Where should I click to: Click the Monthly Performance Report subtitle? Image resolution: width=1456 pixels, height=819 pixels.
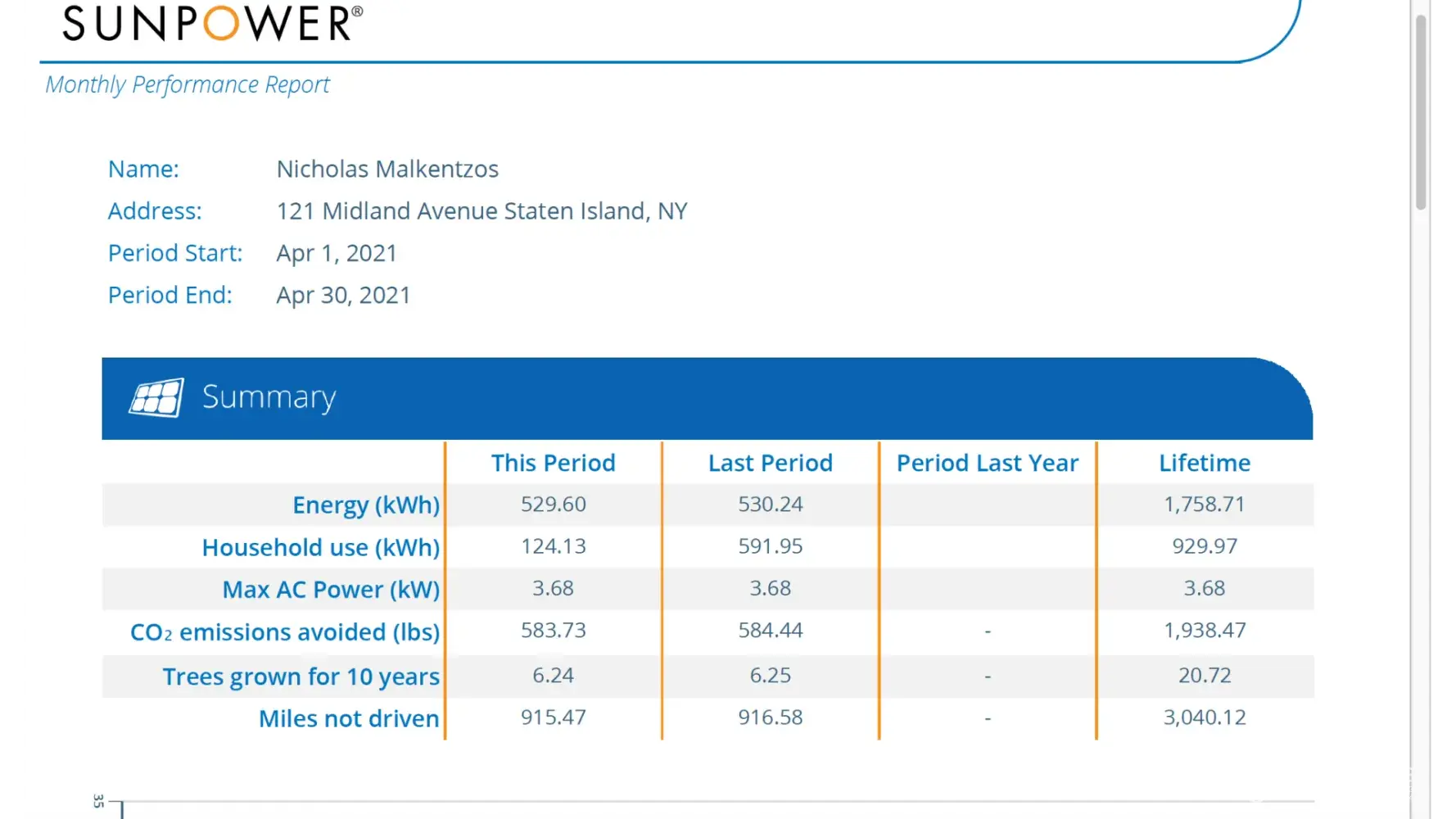click(188, 85)
